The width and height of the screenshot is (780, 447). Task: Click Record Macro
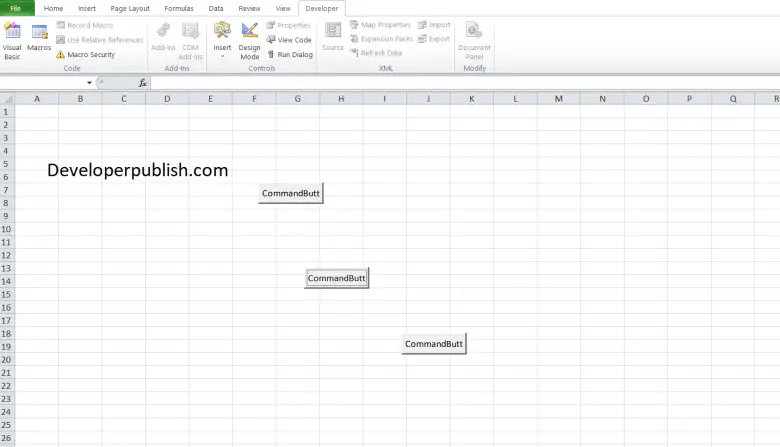click(x=85, y=25)
